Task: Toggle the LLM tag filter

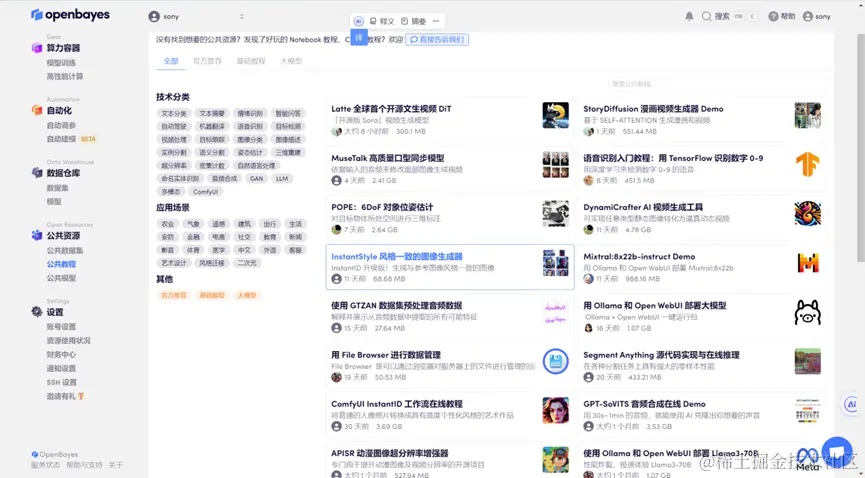Action: click(282, 178)
